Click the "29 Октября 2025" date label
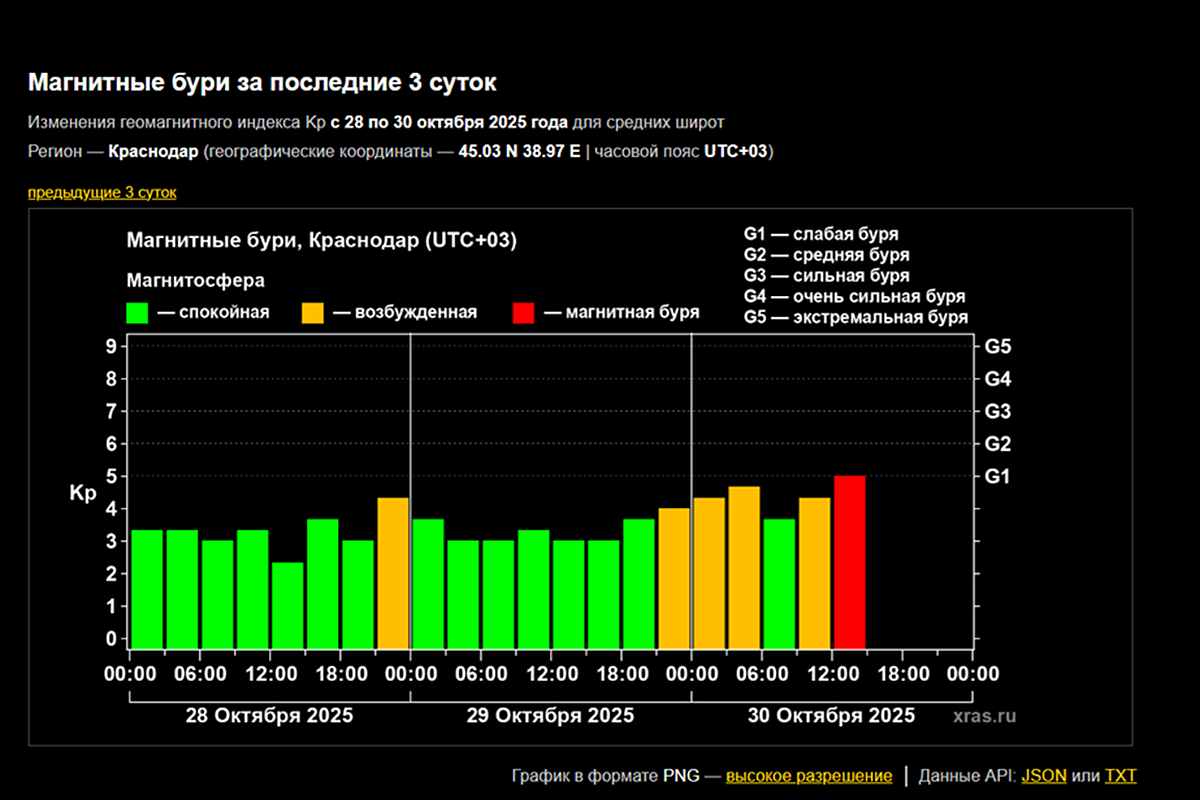The height and width of the screenshot is (800, 1200). pyautogui.click(x=550, y=716)
